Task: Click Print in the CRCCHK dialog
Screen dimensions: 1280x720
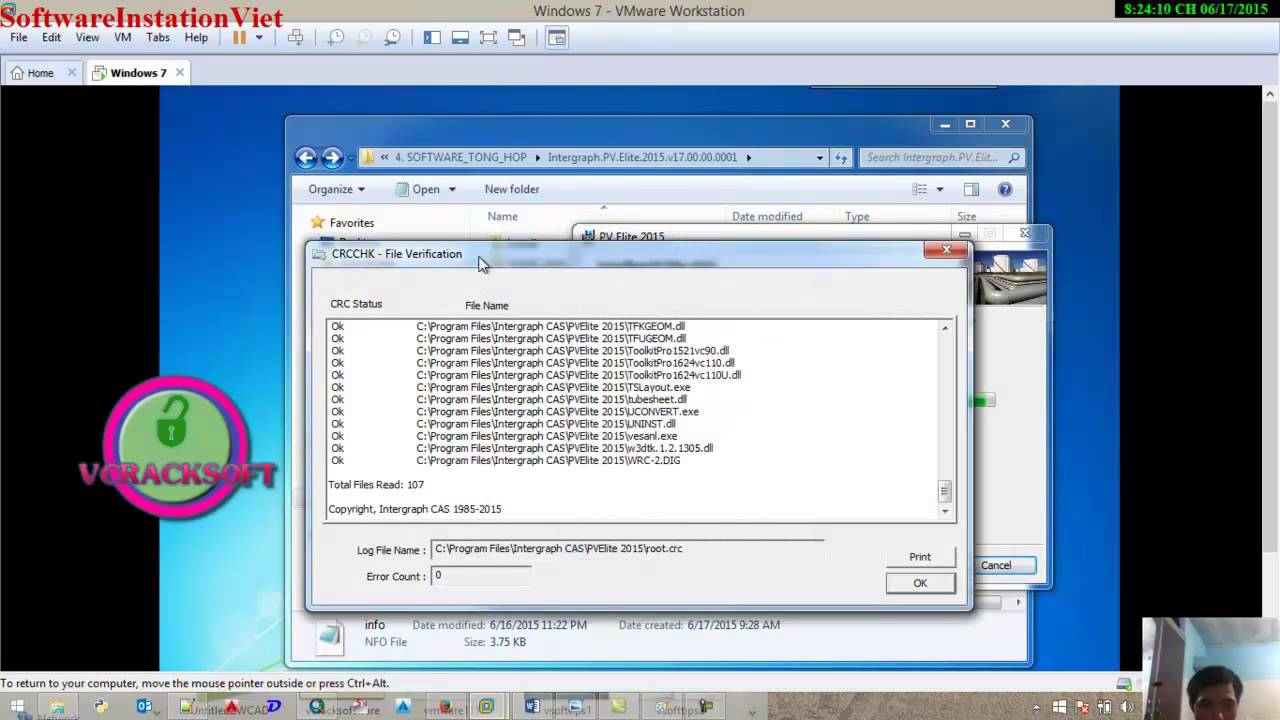Action: click(920, 557)
